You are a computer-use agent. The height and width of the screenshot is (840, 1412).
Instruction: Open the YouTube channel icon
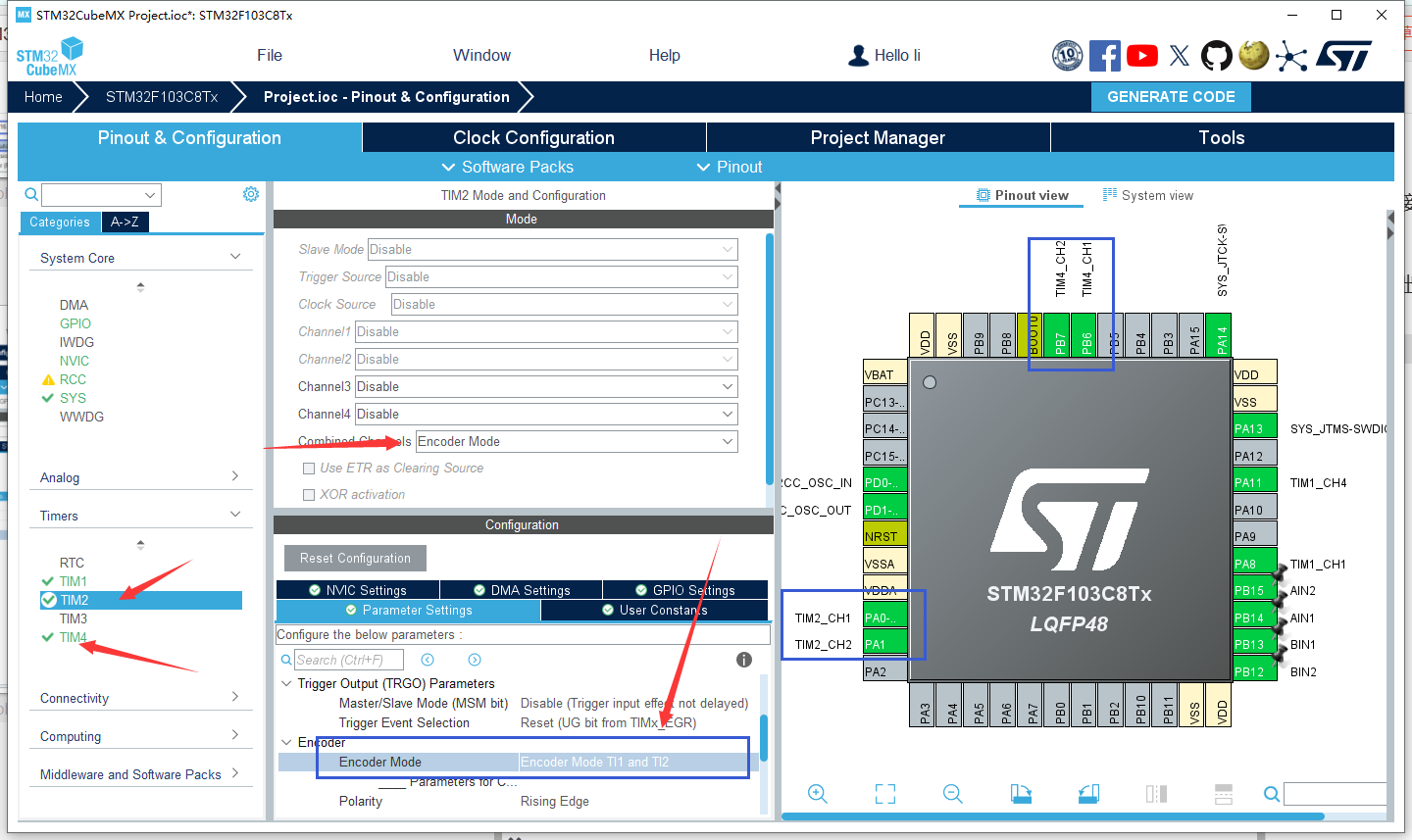(x=1142, y=56)
